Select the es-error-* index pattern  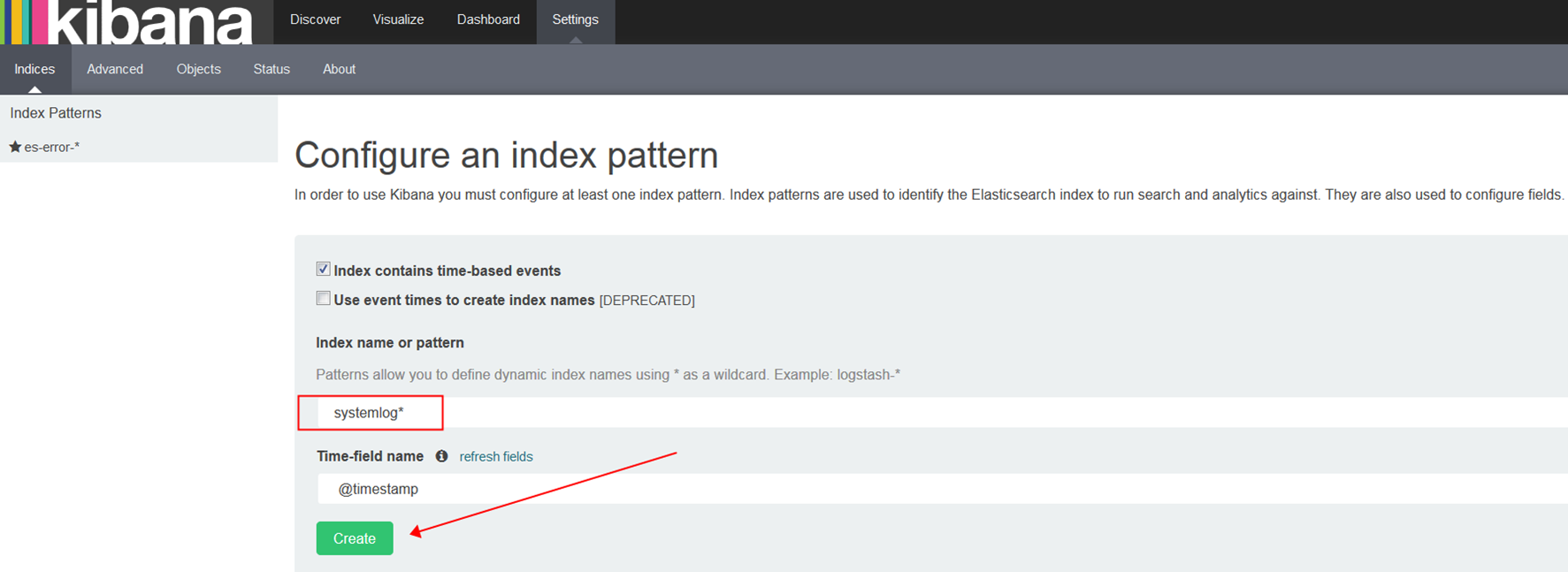(x=52, y=147)
